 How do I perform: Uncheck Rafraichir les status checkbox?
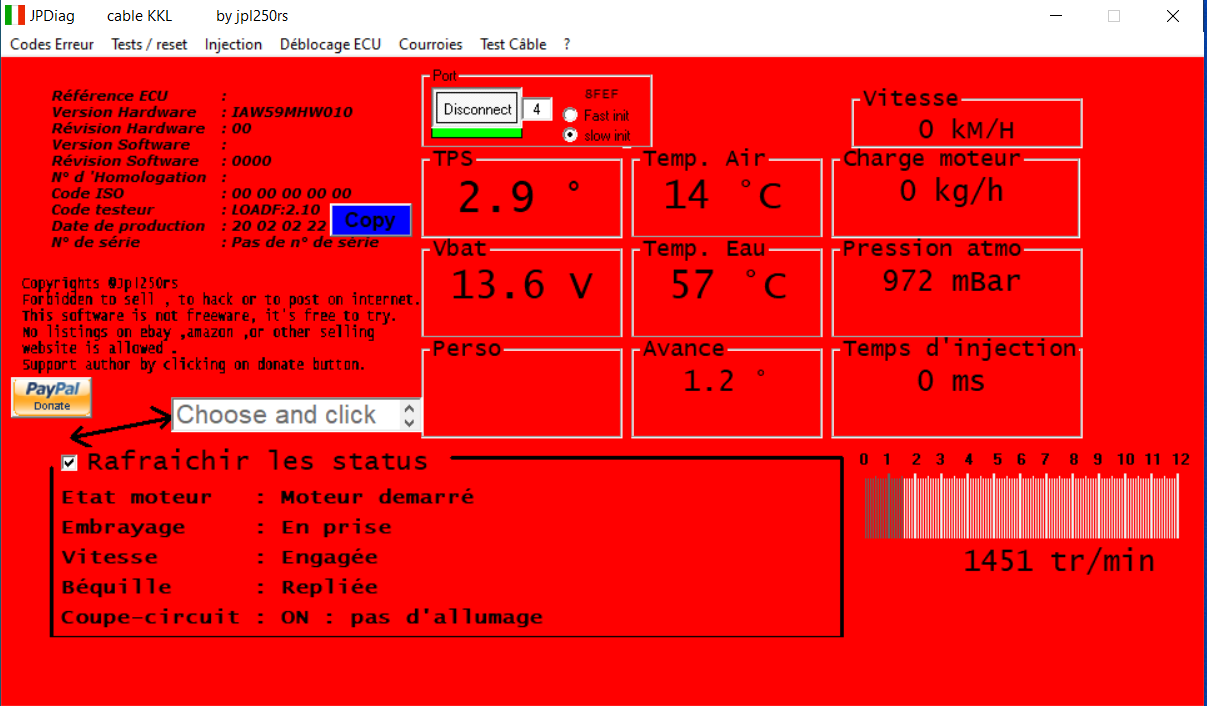click(70, 462)
